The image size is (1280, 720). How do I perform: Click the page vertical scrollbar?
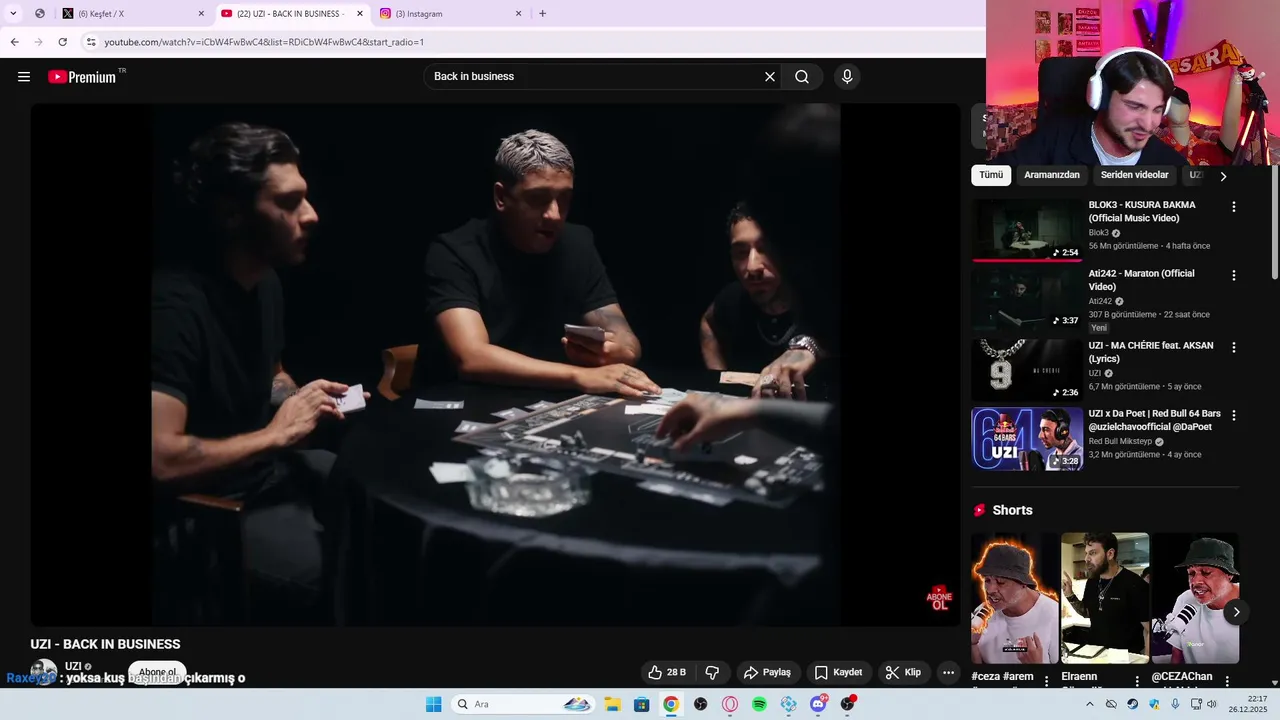coord(1274,224)
